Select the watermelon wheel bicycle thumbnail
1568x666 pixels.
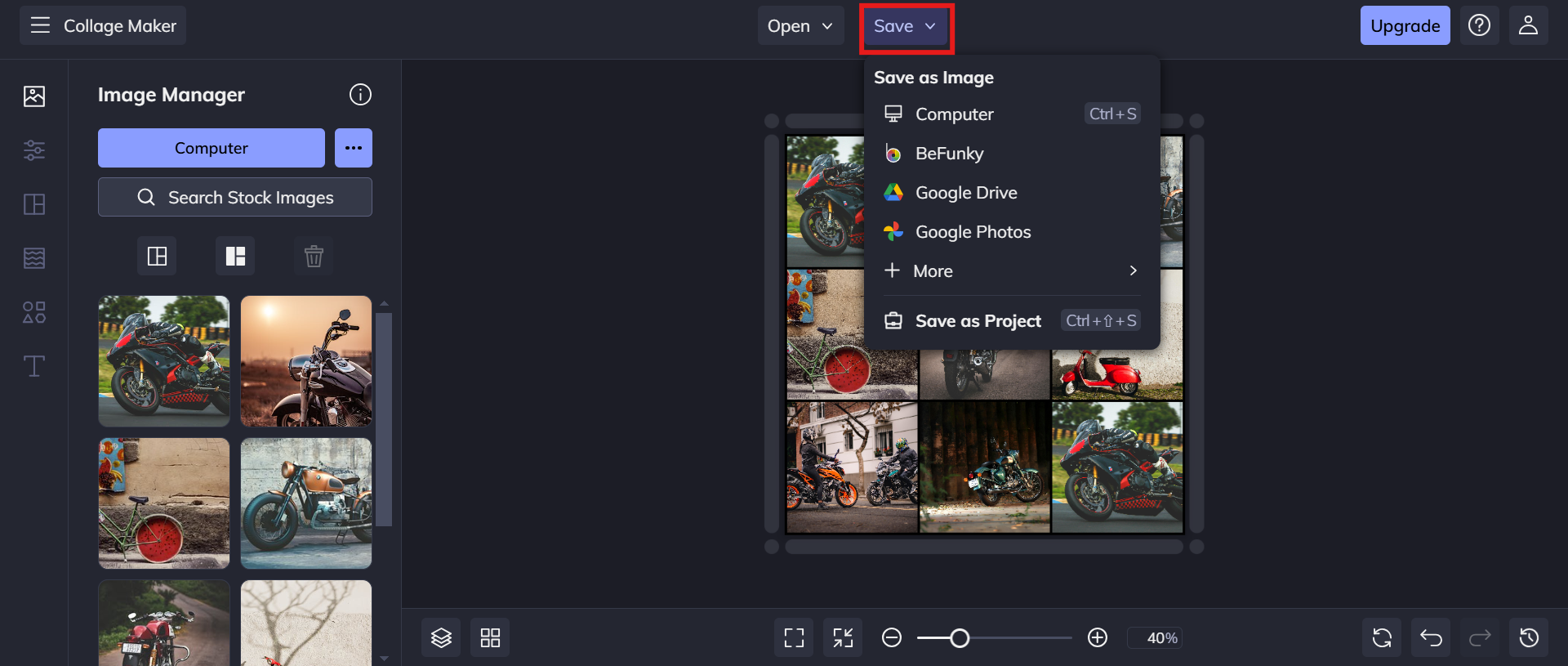[x=164, y=503]
